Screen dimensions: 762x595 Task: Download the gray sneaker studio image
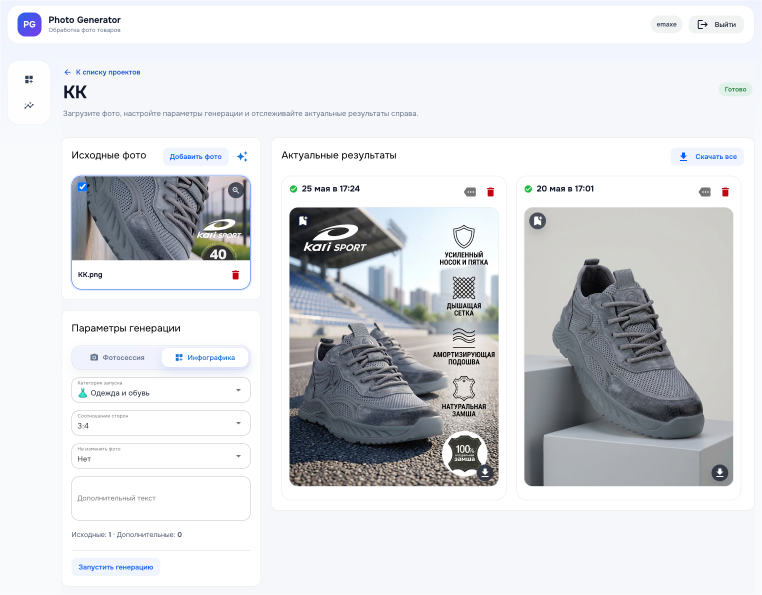[720, 472]
